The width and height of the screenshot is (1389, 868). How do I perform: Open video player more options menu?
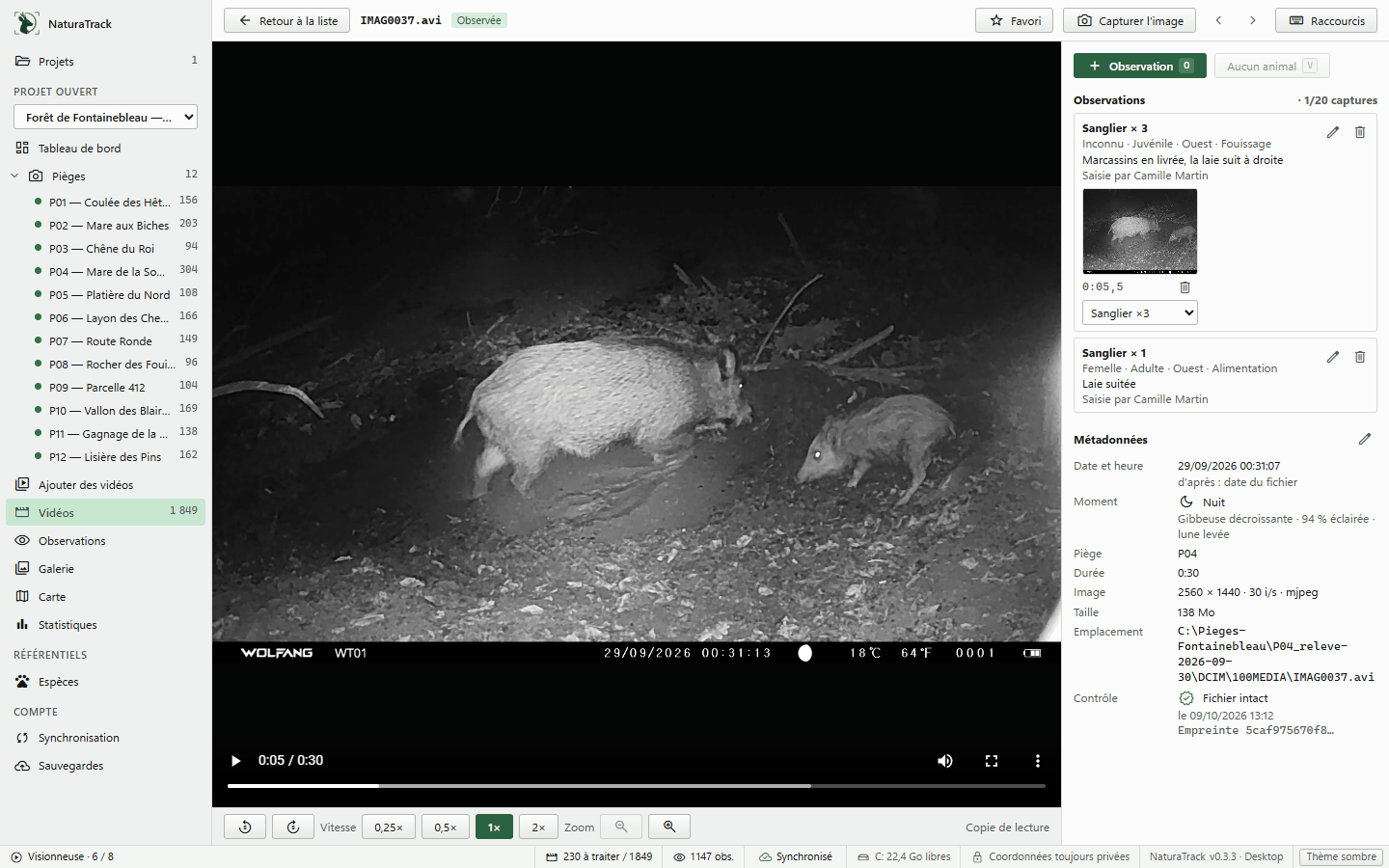coord(1038,761)
